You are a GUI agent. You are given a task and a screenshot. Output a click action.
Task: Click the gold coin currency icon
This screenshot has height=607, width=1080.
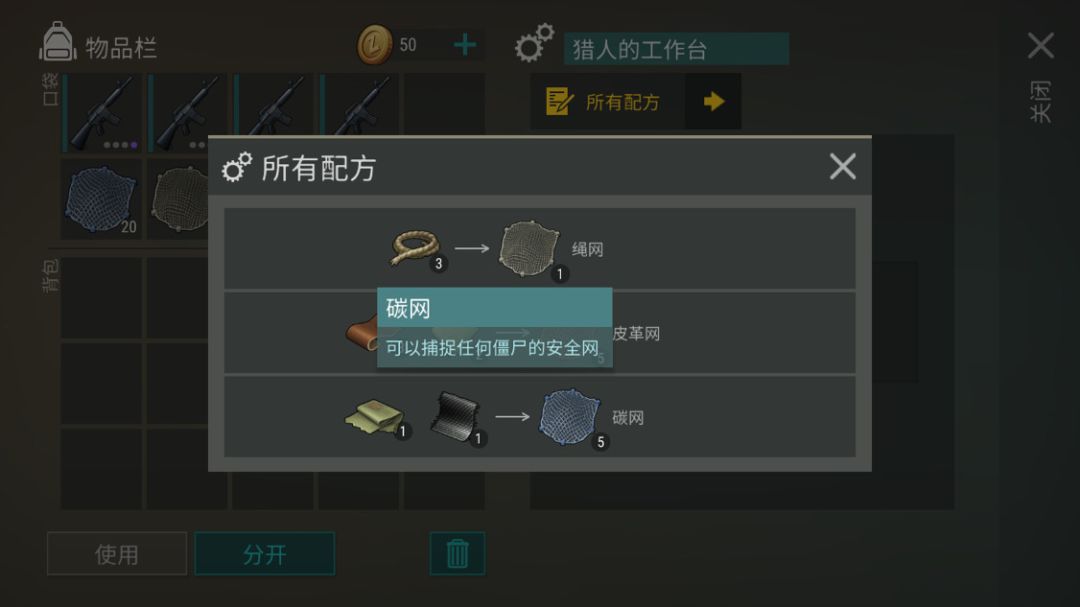[x=374, y=45]
